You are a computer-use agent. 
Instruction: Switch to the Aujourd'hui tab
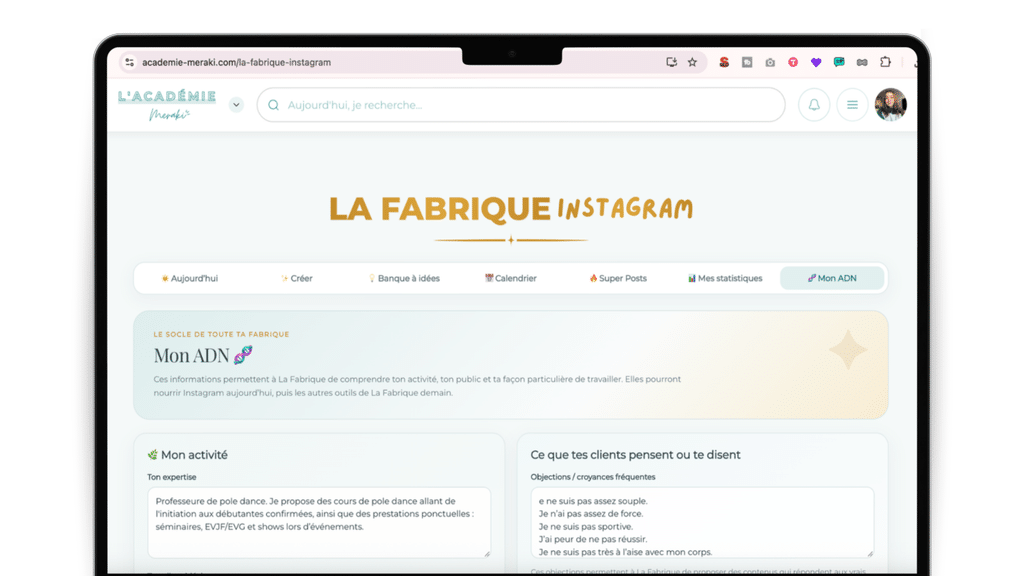pyautogui.click(x=189, y=278)
